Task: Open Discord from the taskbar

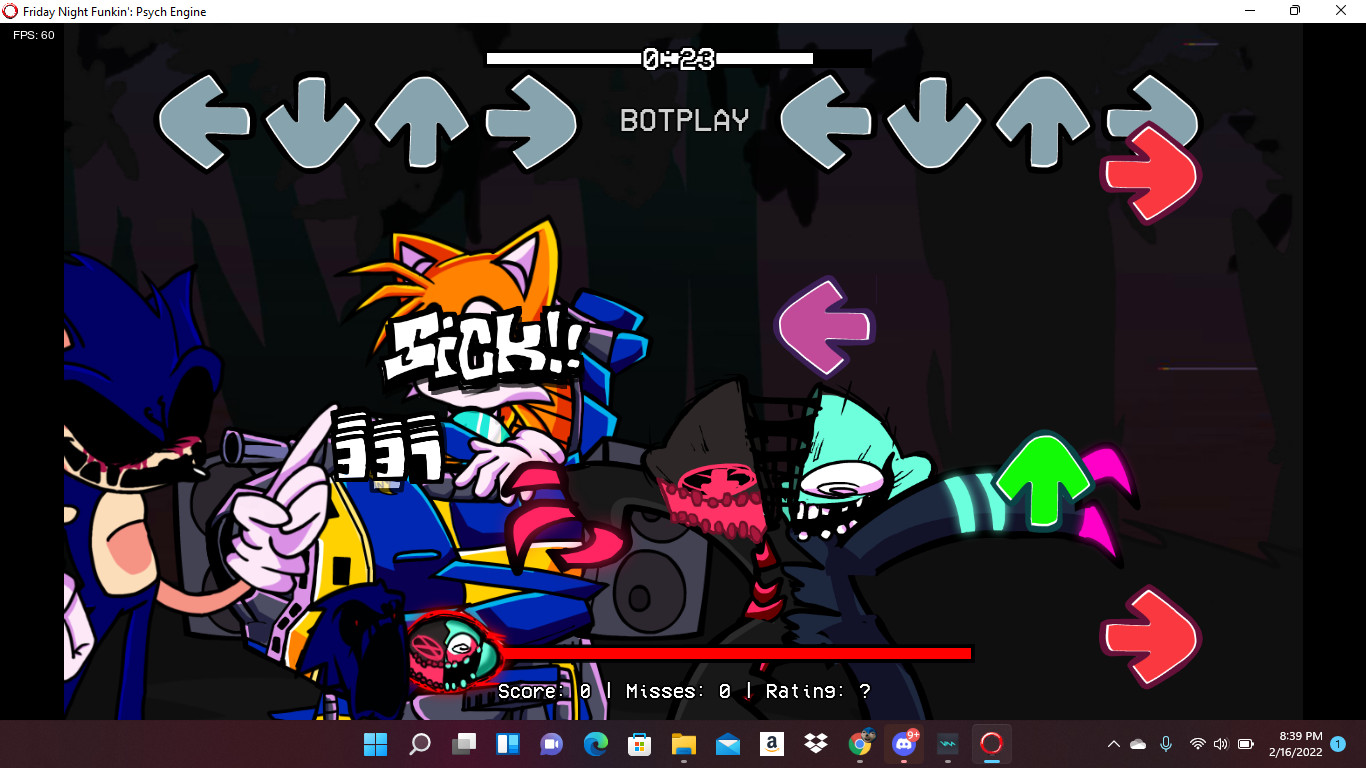Action: pyautogui.click(x=903, y=743)
